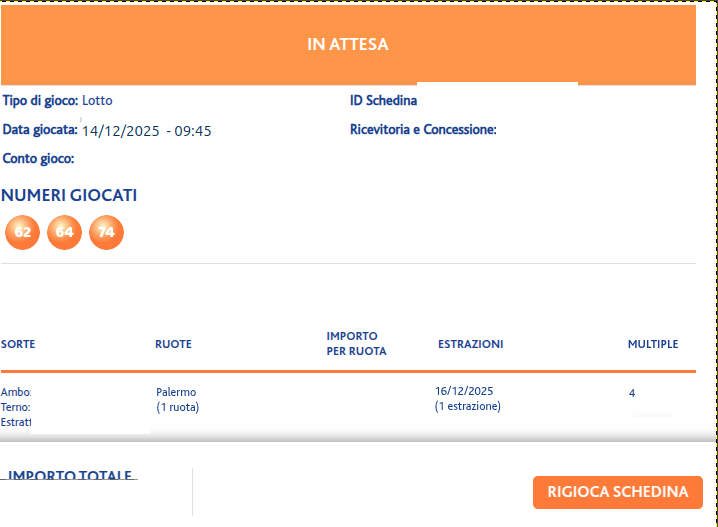Click the Ricevitoria e Concessione label

click(x=423, y=130)
